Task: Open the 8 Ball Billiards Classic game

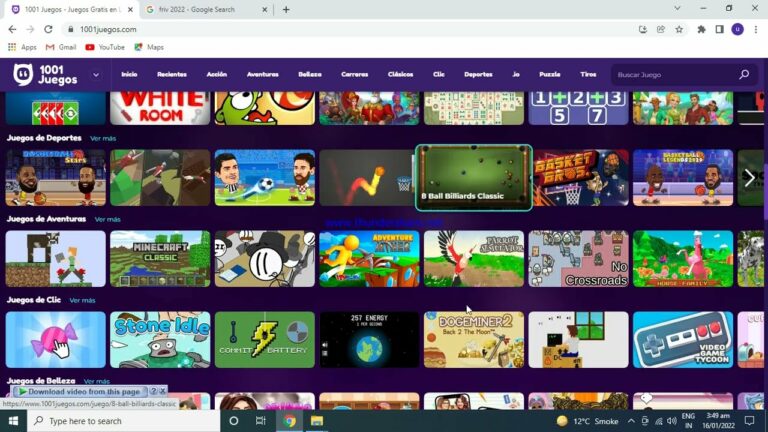Action: click(474, 178)
